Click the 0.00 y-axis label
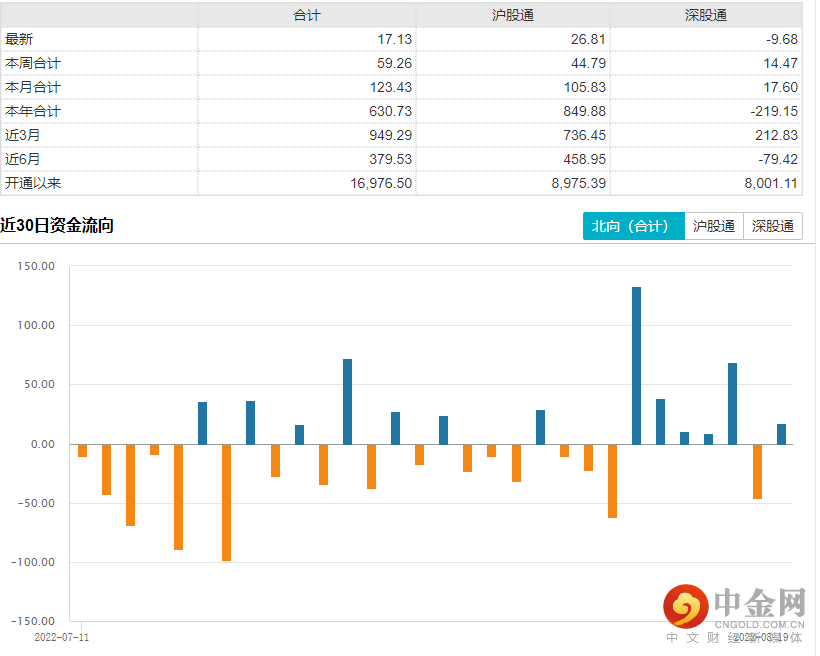The image size is (820, 656). (x=43, y=444)
